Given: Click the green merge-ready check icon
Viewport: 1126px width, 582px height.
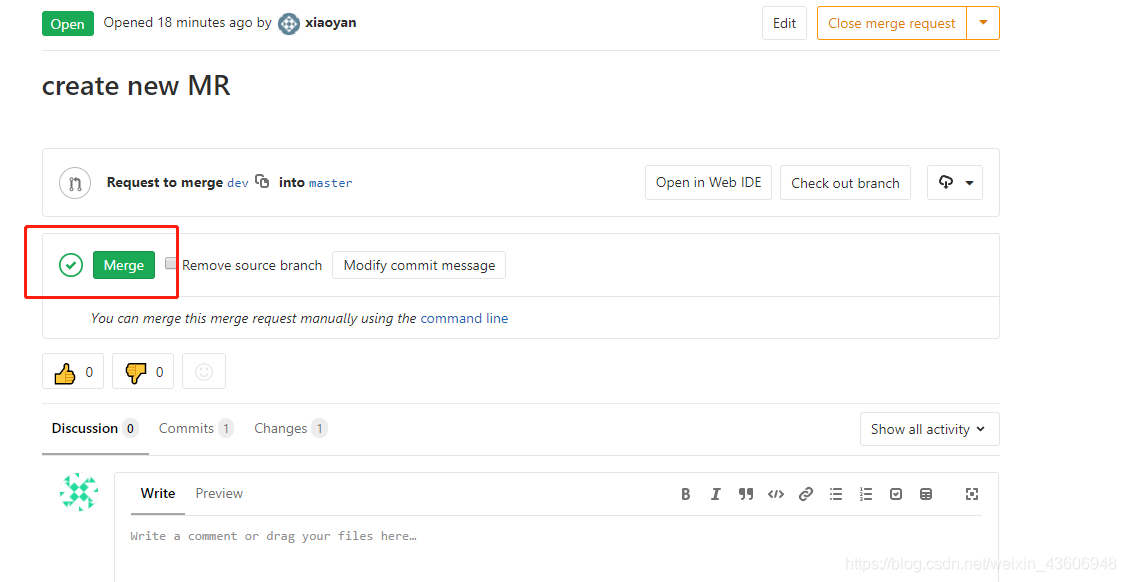Looking at the screenshot, I should click(70, 265).
